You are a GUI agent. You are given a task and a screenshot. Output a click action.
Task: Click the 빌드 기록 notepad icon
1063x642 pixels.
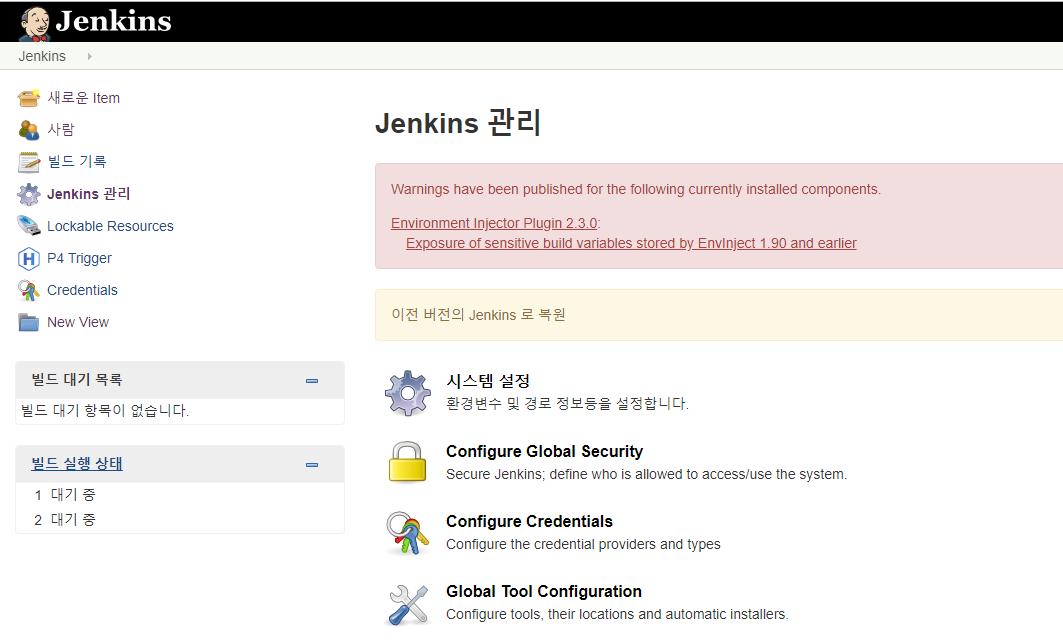28,161
